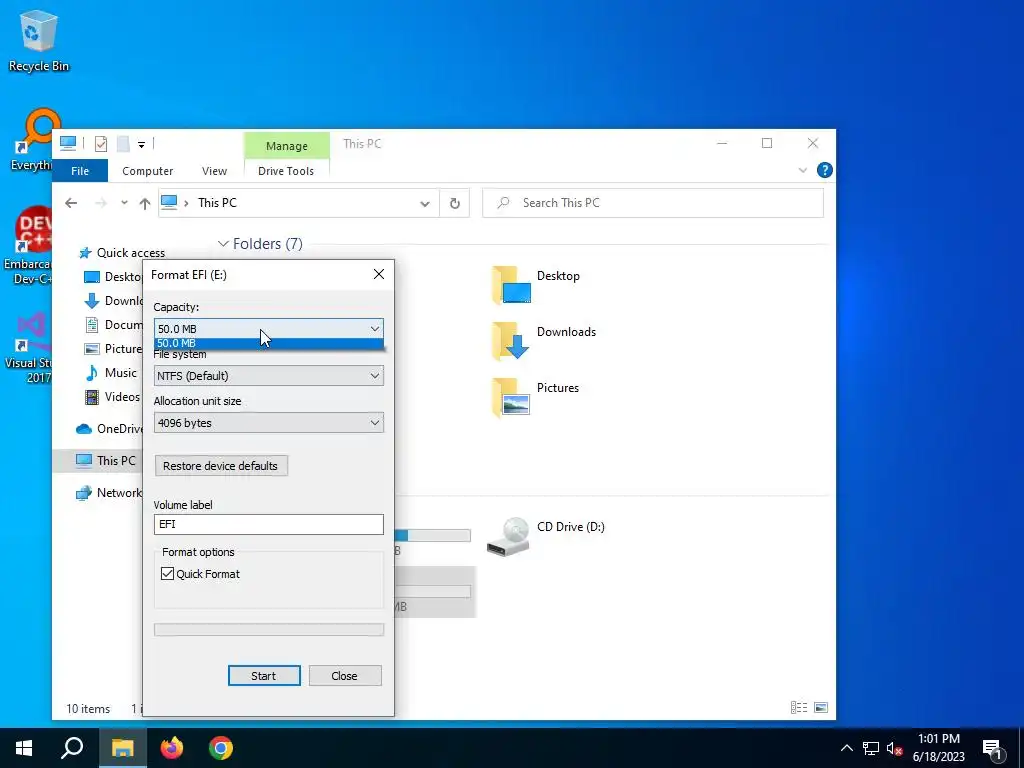Open the Desktop folder in This PC
The image size is (1024, 768).
536,285
